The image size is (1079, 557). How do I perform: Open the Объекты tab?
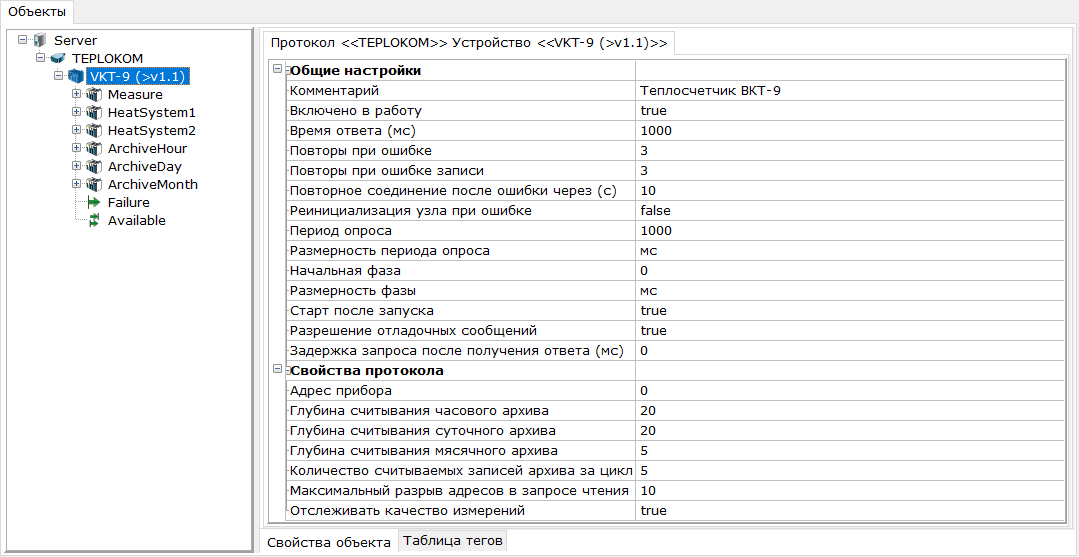point(37,11)
